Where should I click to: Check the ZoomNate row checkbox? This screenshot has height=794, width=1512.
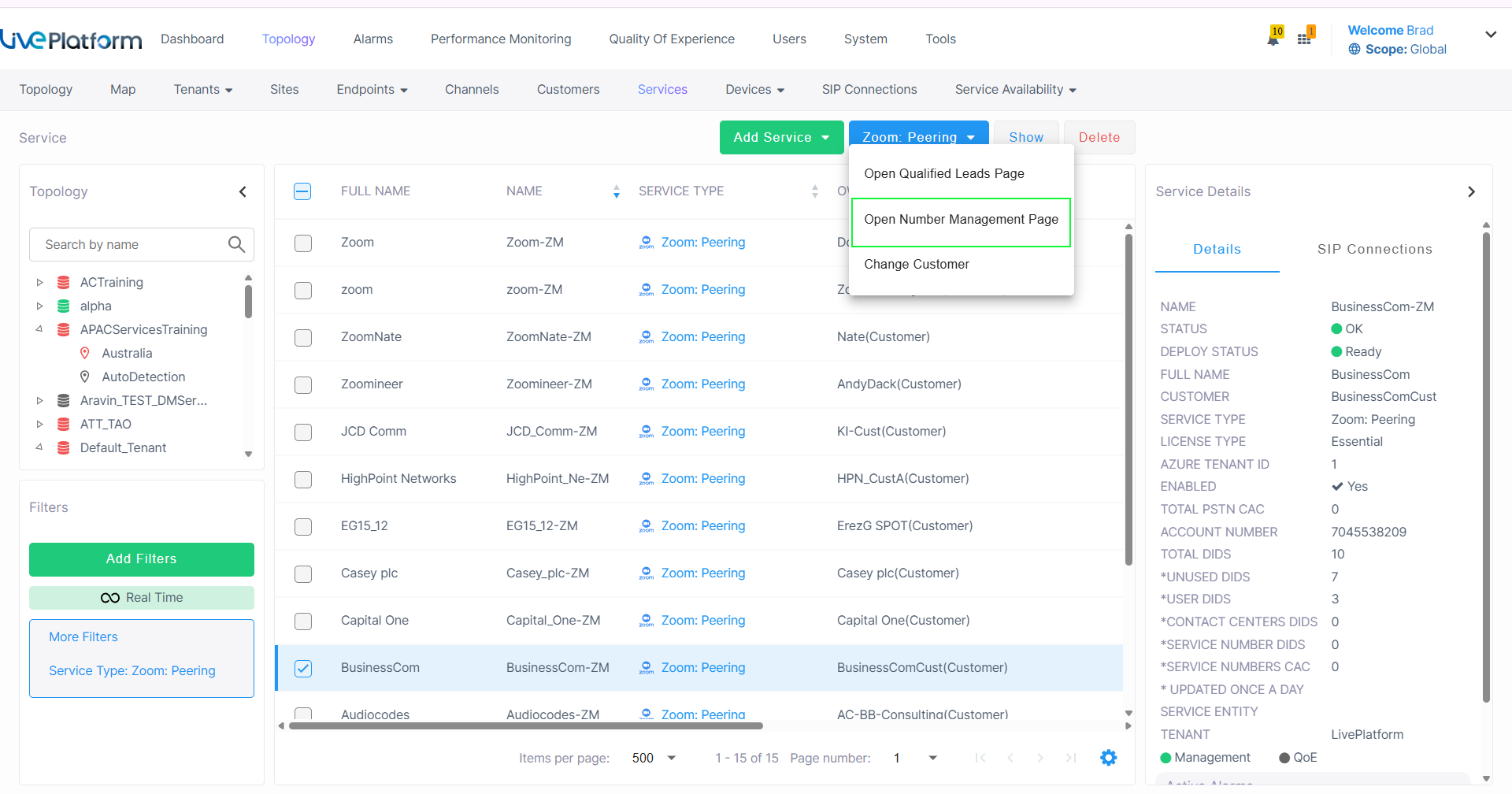click(x=303, y=337)
